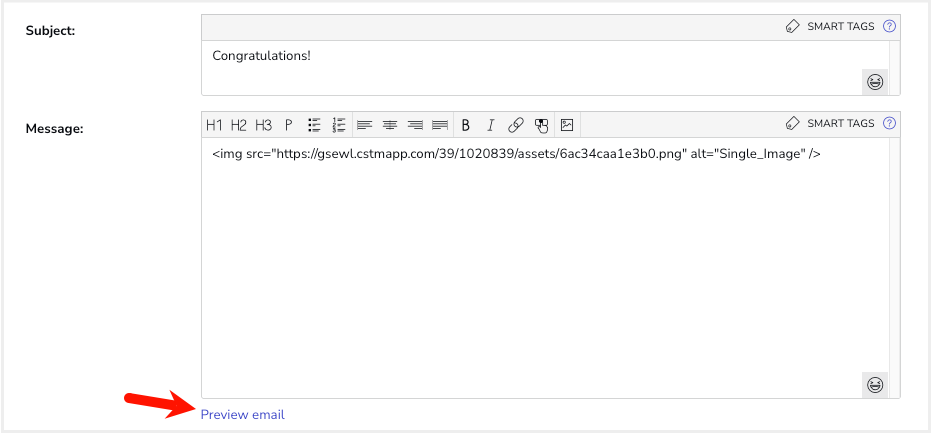The width and height of the screenshot is (931, 434).
Task: Set paragraph format with P button
Action: (x=289, y=125)
